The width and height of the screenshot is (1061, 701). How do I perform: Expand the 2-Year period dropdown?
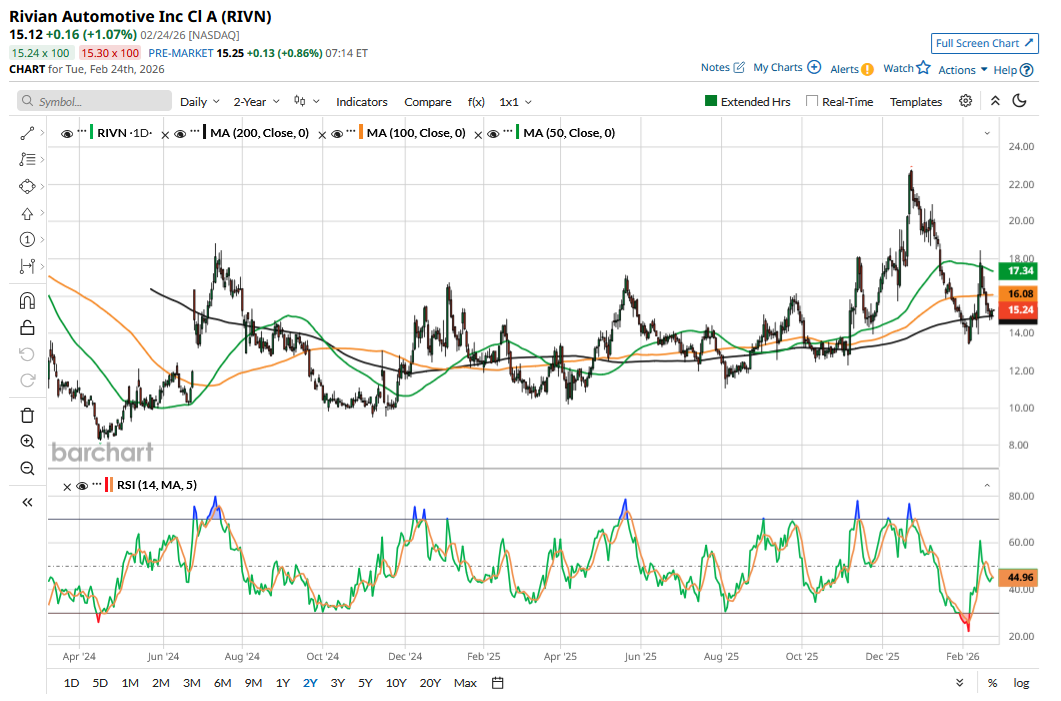[257, 102]
